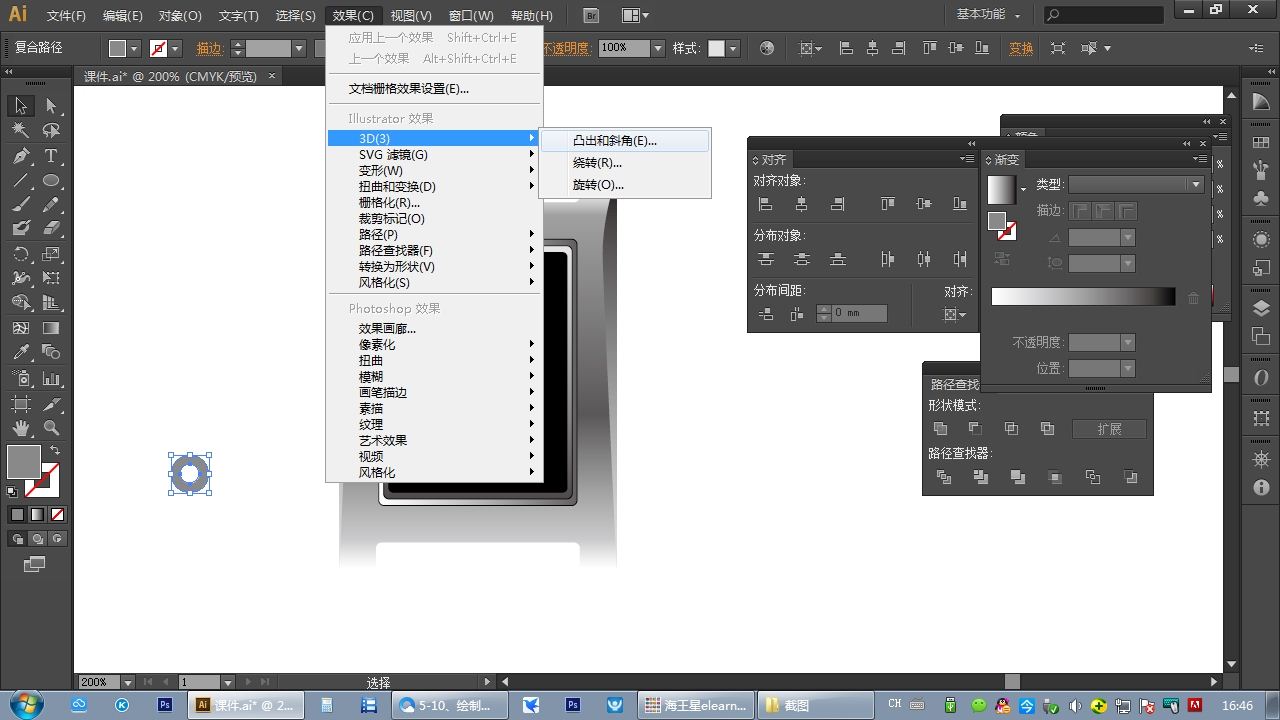Select the Scale tool
The width and height of the screenshot is (1280, 720).
[51, 255]
